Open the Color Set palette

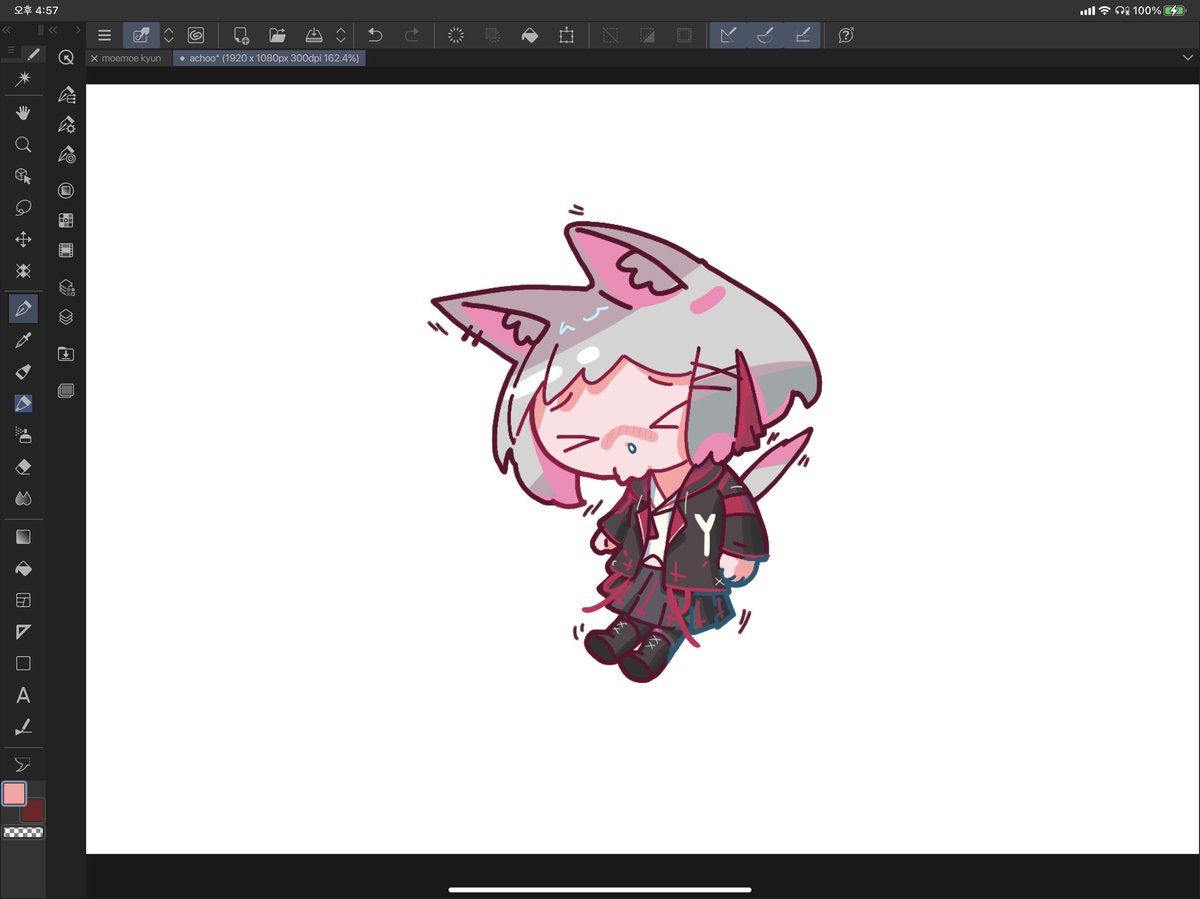tap(66, 220)
